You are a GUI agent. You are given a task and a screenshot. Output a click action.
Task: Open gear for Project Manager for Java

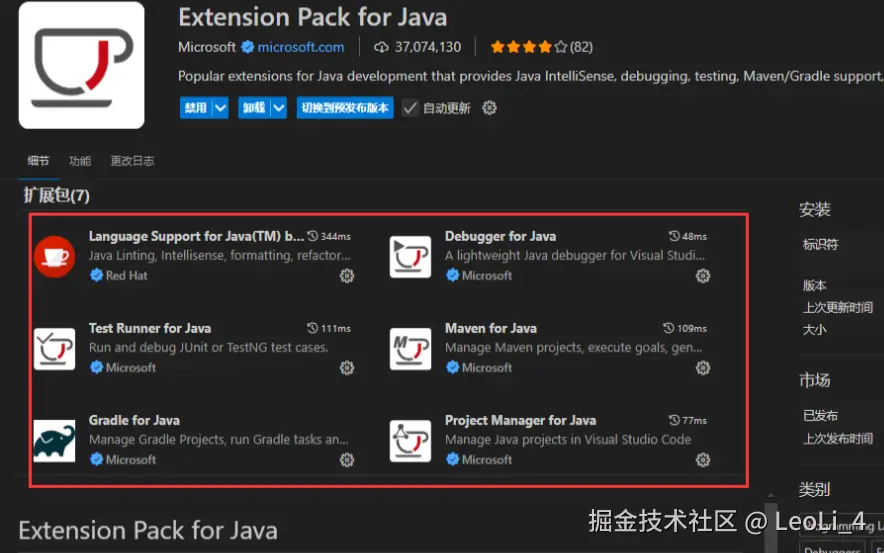(702, 460)
